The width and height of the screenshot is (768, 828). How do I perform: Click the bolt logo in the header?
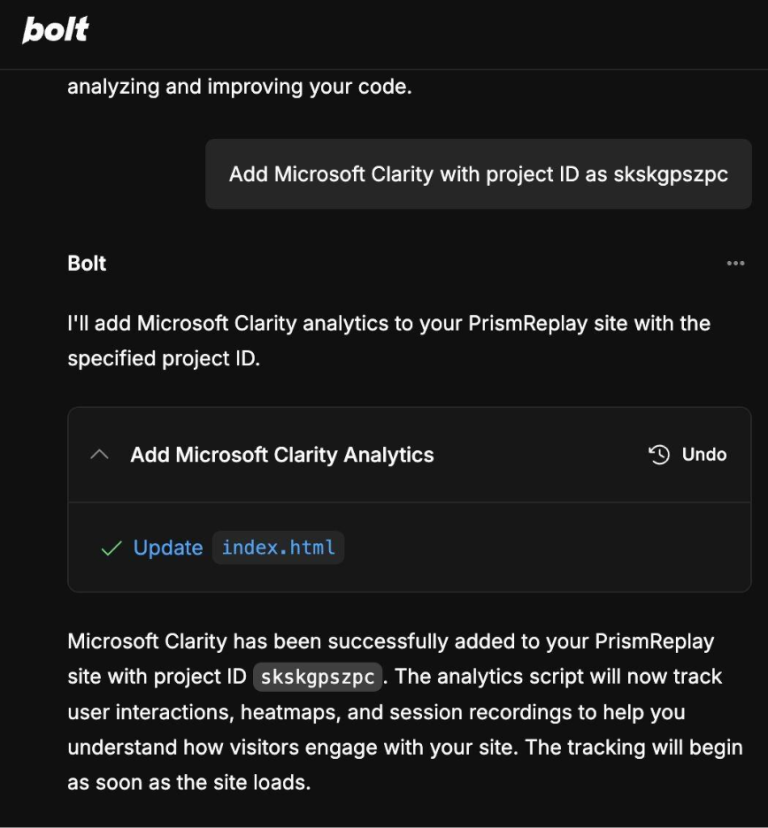tap(55, 30)
